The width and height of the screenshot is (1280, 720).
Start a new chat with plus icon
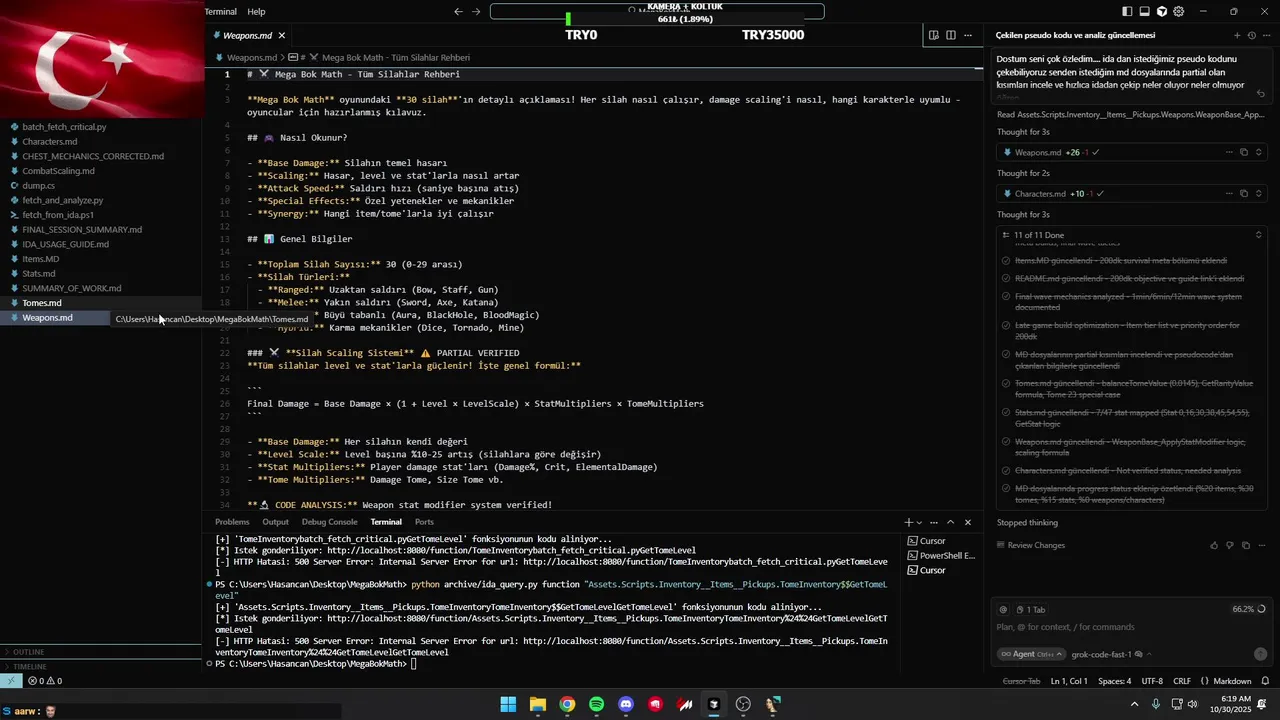point(1237,35)
